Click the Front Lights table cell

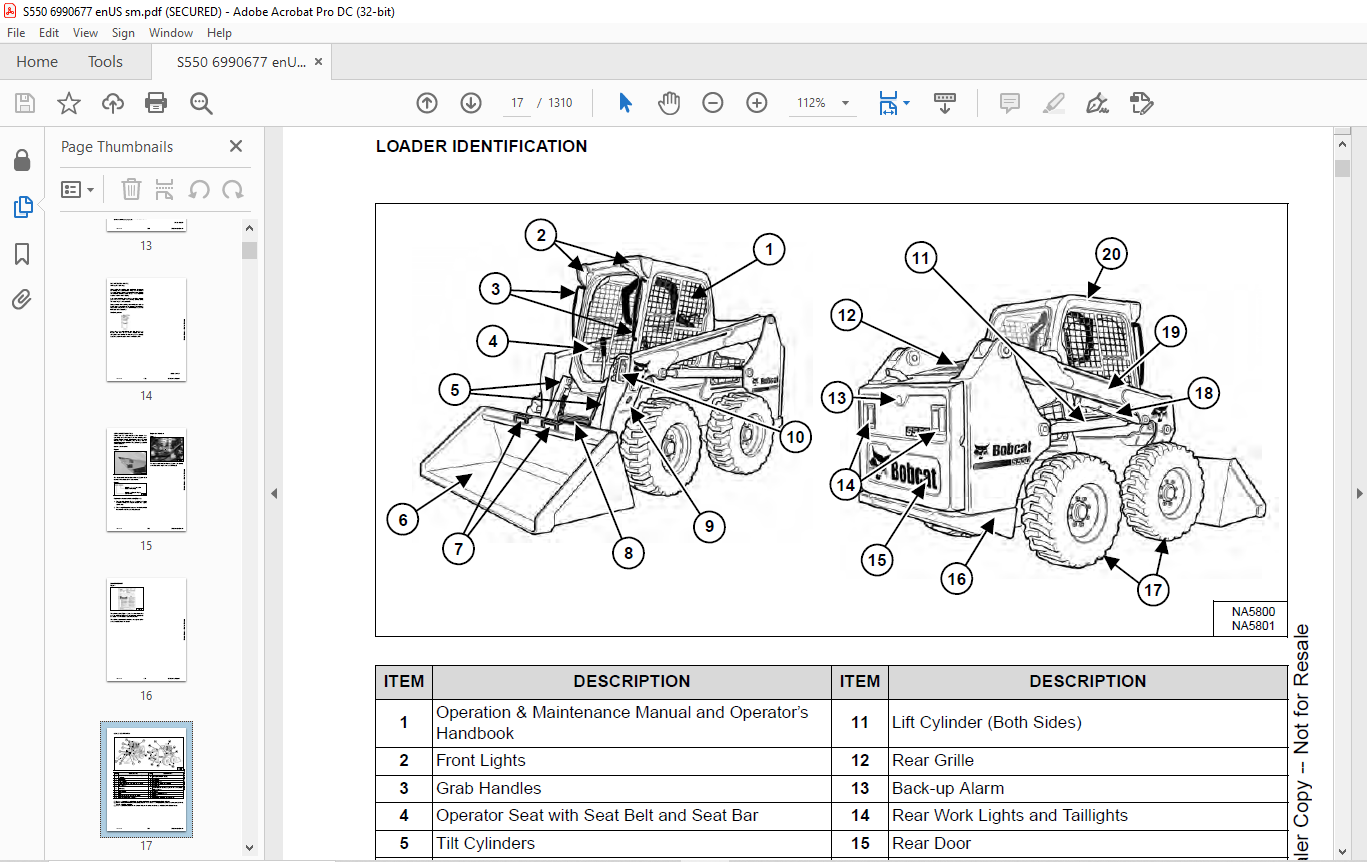point(632,760)
